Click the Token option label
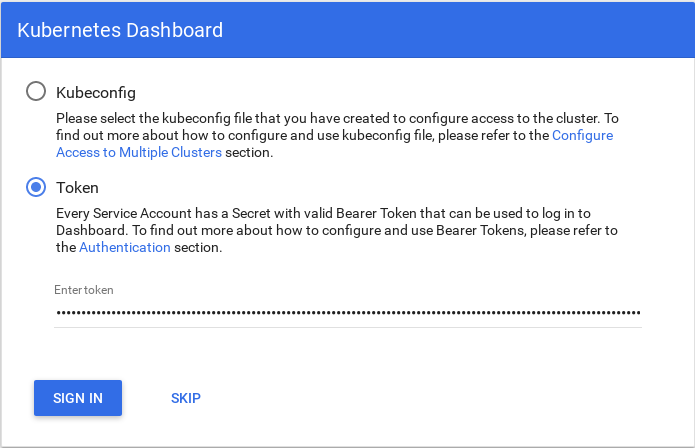Image resolution: width=695 pixels, height=448 pixels. [x=77, y=187]
